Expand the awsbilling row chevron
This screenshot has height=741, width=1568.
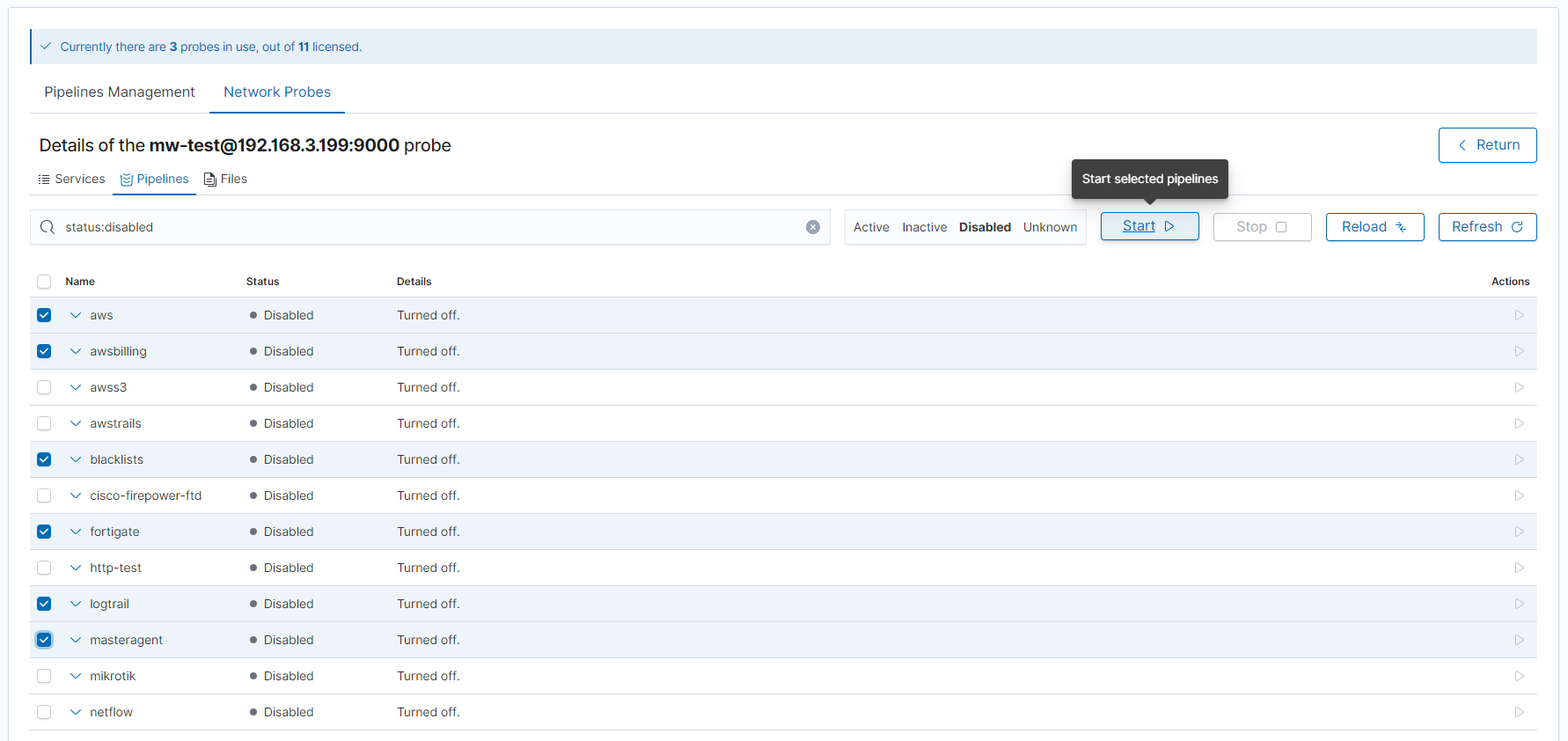pos(76,351)
